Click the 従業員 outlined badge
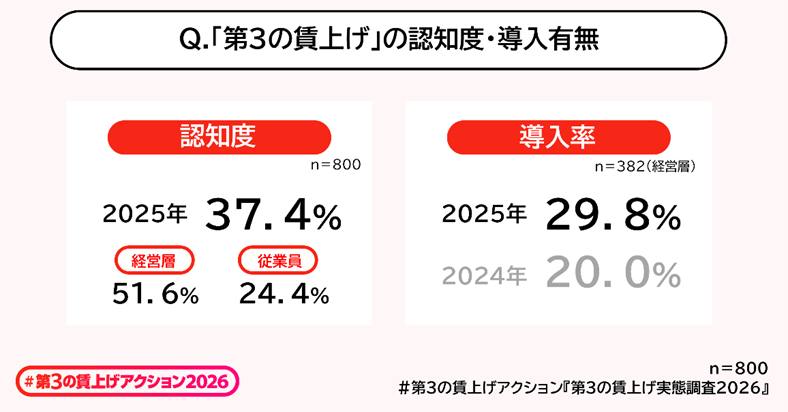The width and height of the screenshot is (788, 412). 277,261
